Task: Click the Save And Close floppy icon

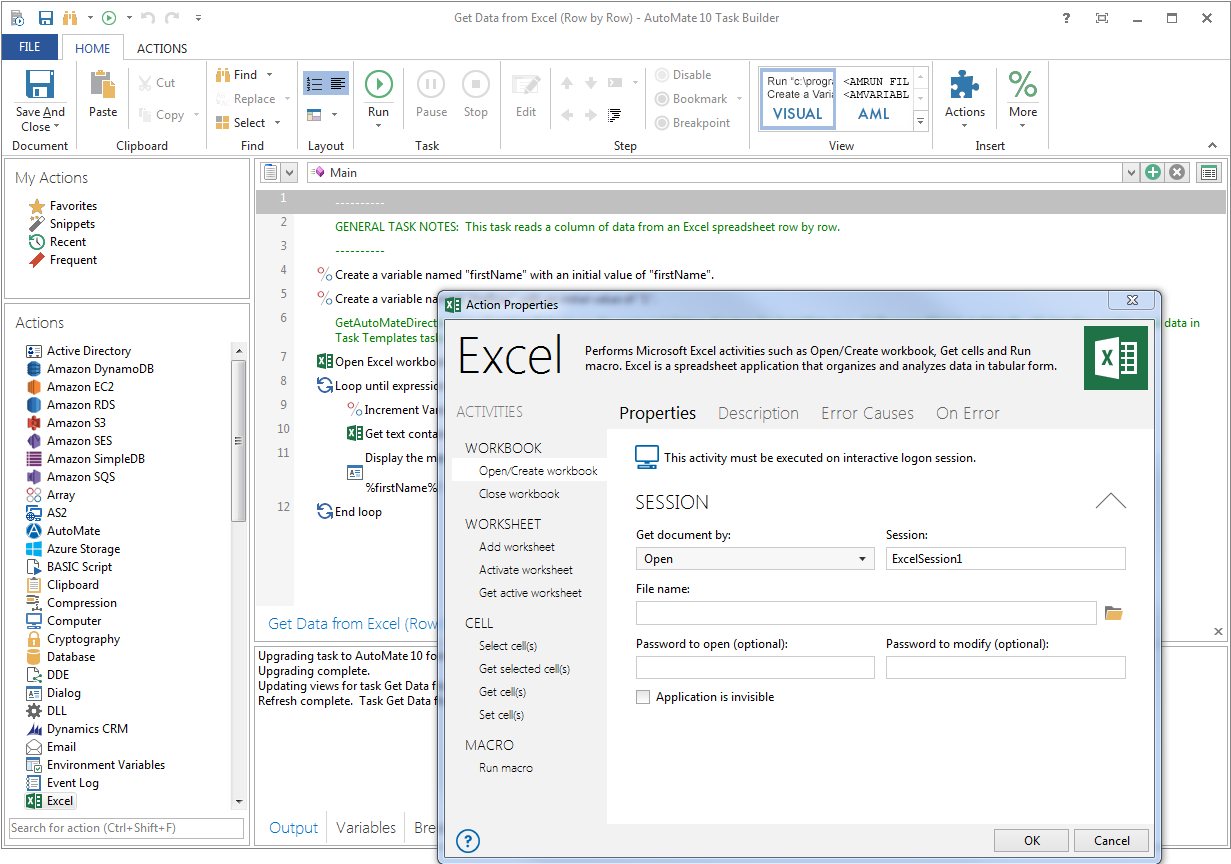Action: click(x=40, y=86)
